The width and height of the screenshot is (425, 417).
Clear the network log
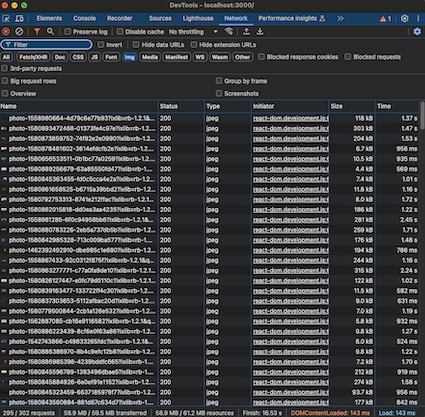(19, 32)
